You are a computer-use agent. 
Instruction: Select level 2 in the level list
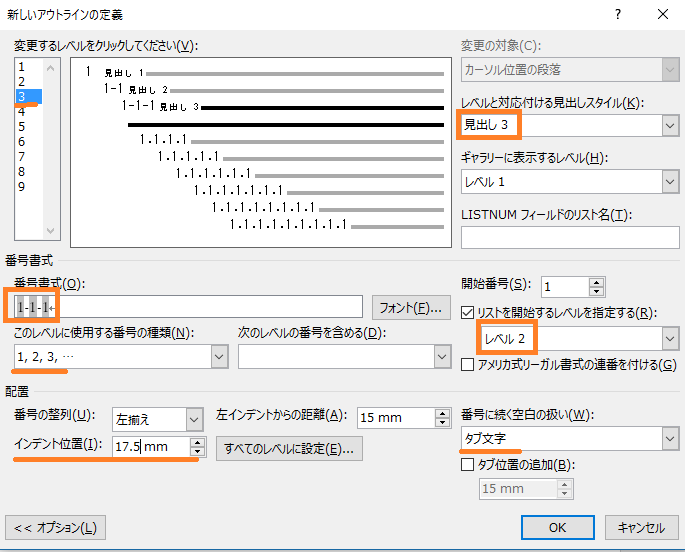point(21,82)
